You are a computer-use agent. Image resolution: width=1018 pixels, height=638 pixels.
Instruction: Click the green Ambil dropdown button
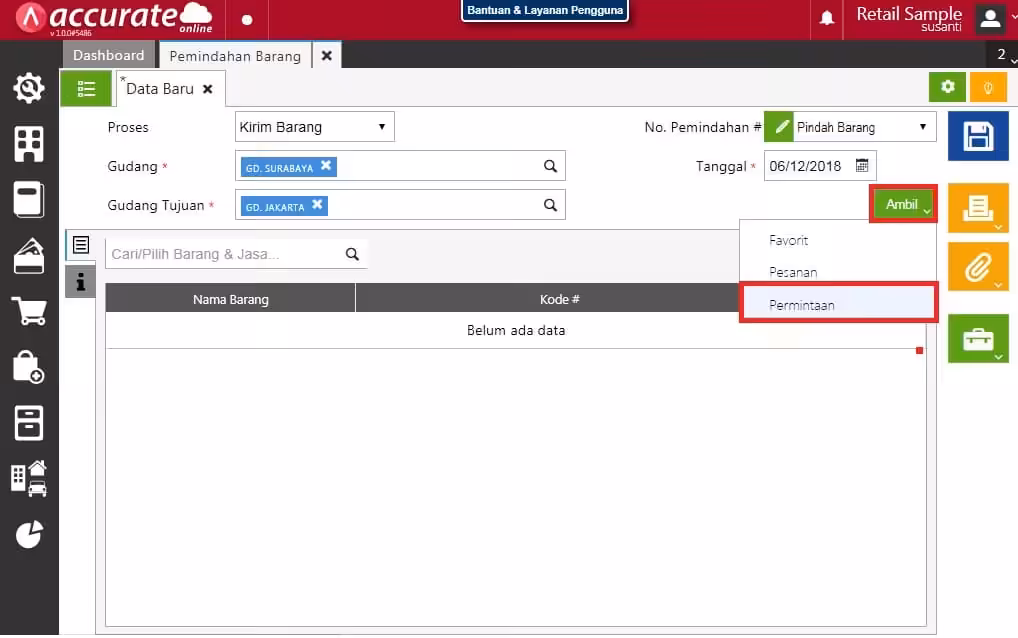pyautogui.click(x=903, y=204)
